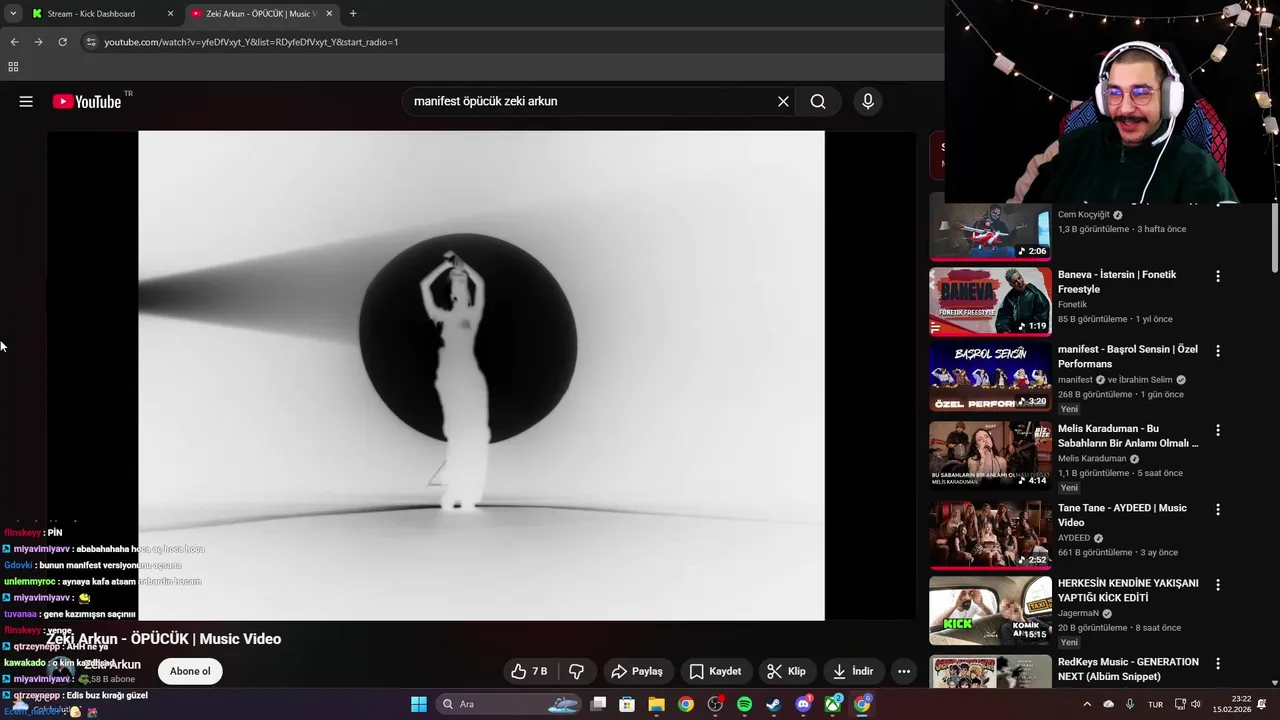Viewport: 1280px width, 720px height.
Task: Open Melis Karaduman video thumbnail
Action: point(990,455)
